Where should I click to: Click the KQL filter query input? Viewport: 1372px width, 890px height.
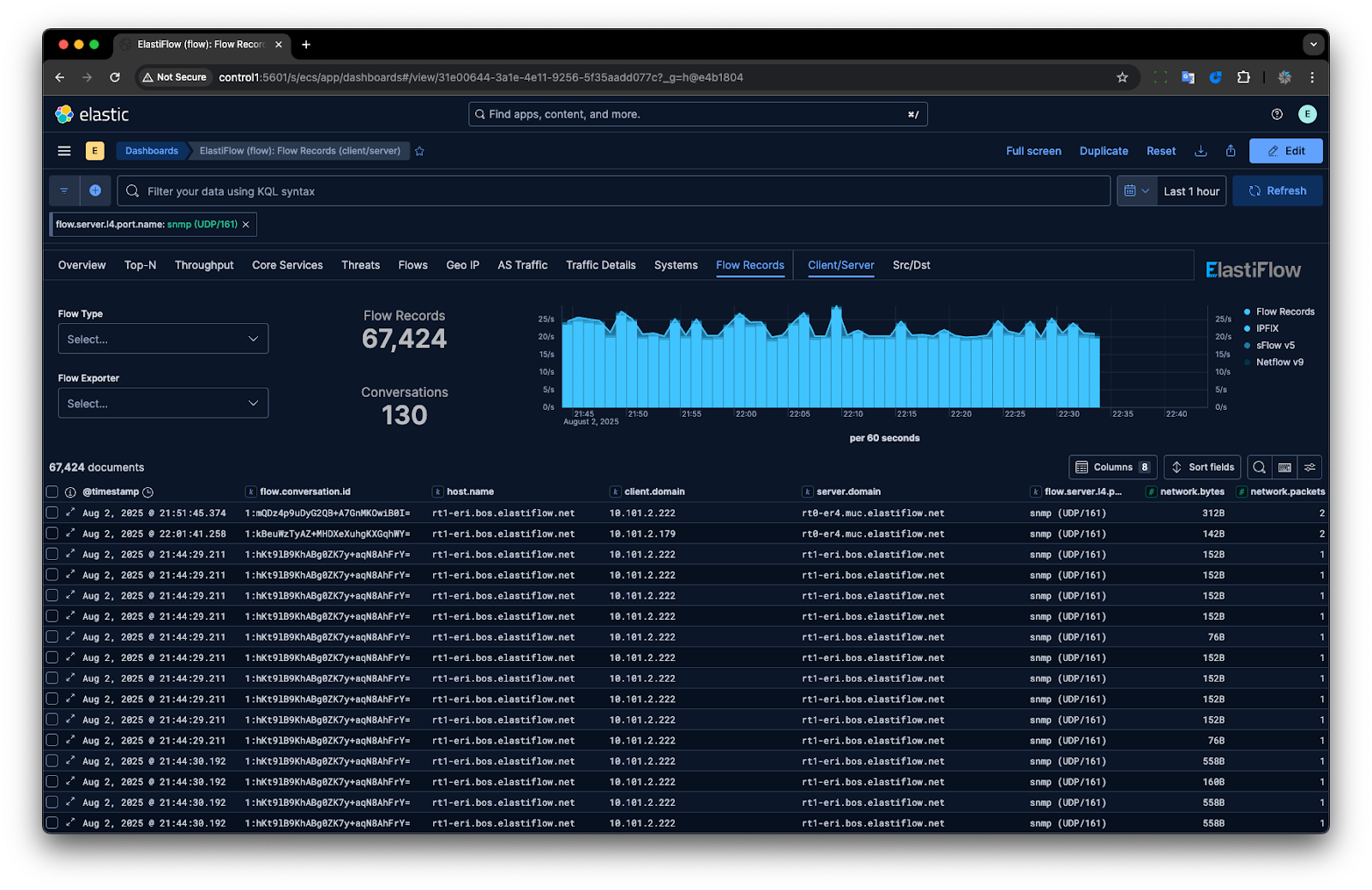coord(613,191)
